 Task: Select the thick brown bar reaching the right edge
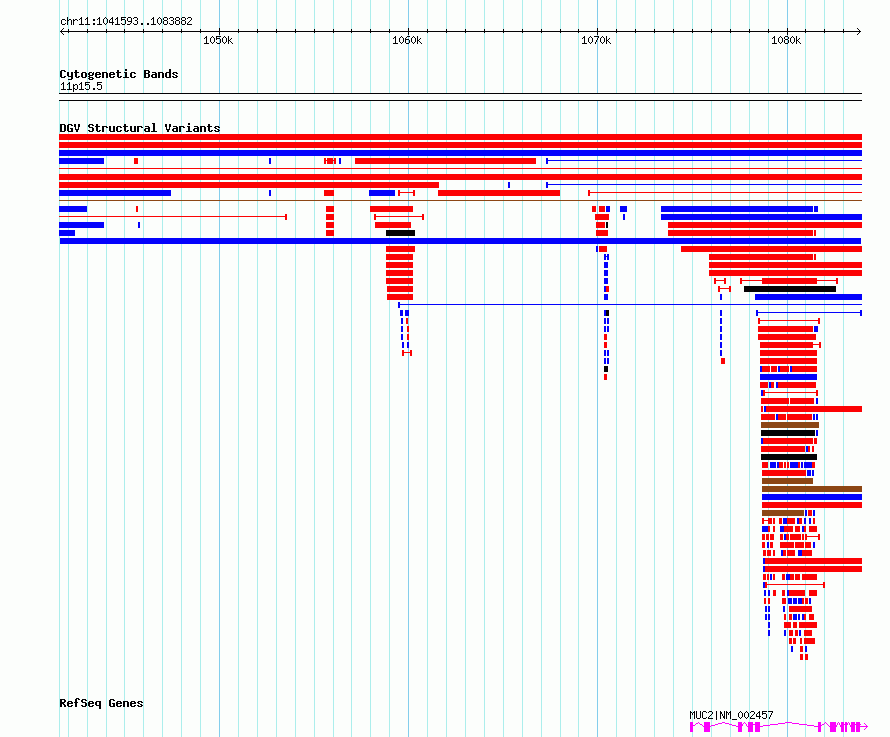pyautogui.click(x=812, y=489)
